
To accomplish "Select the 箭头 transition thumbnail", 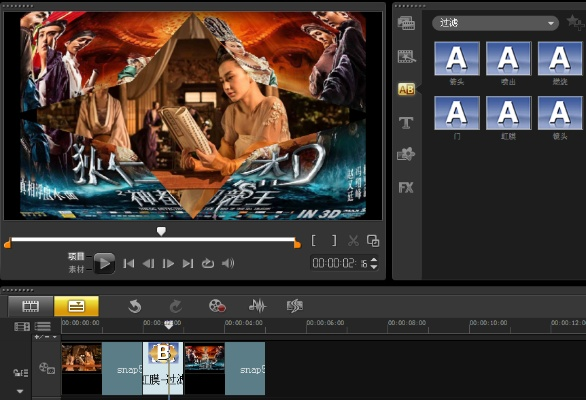I will point(457,59).
